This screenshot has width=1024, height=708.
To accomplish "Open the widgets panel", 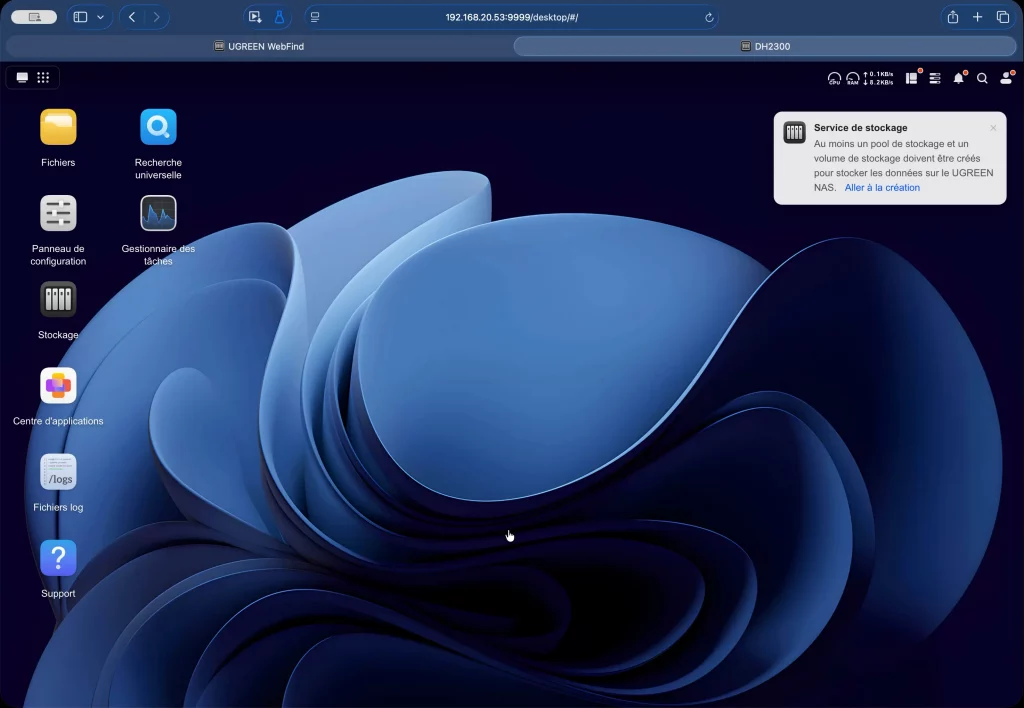I will point(912,78).
